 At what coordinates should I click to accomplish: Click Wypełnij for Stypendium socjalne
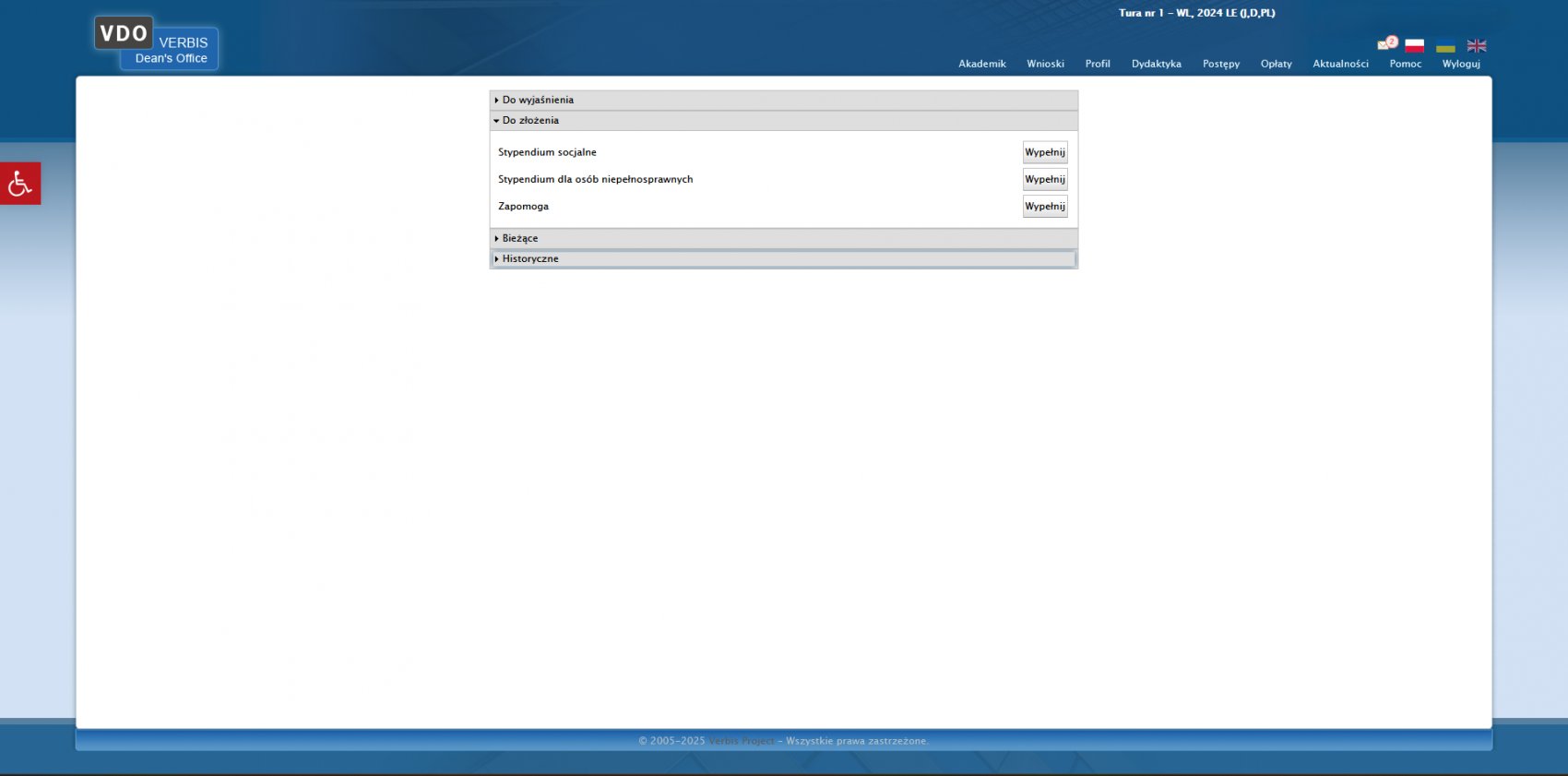[x=1044, y=152]
